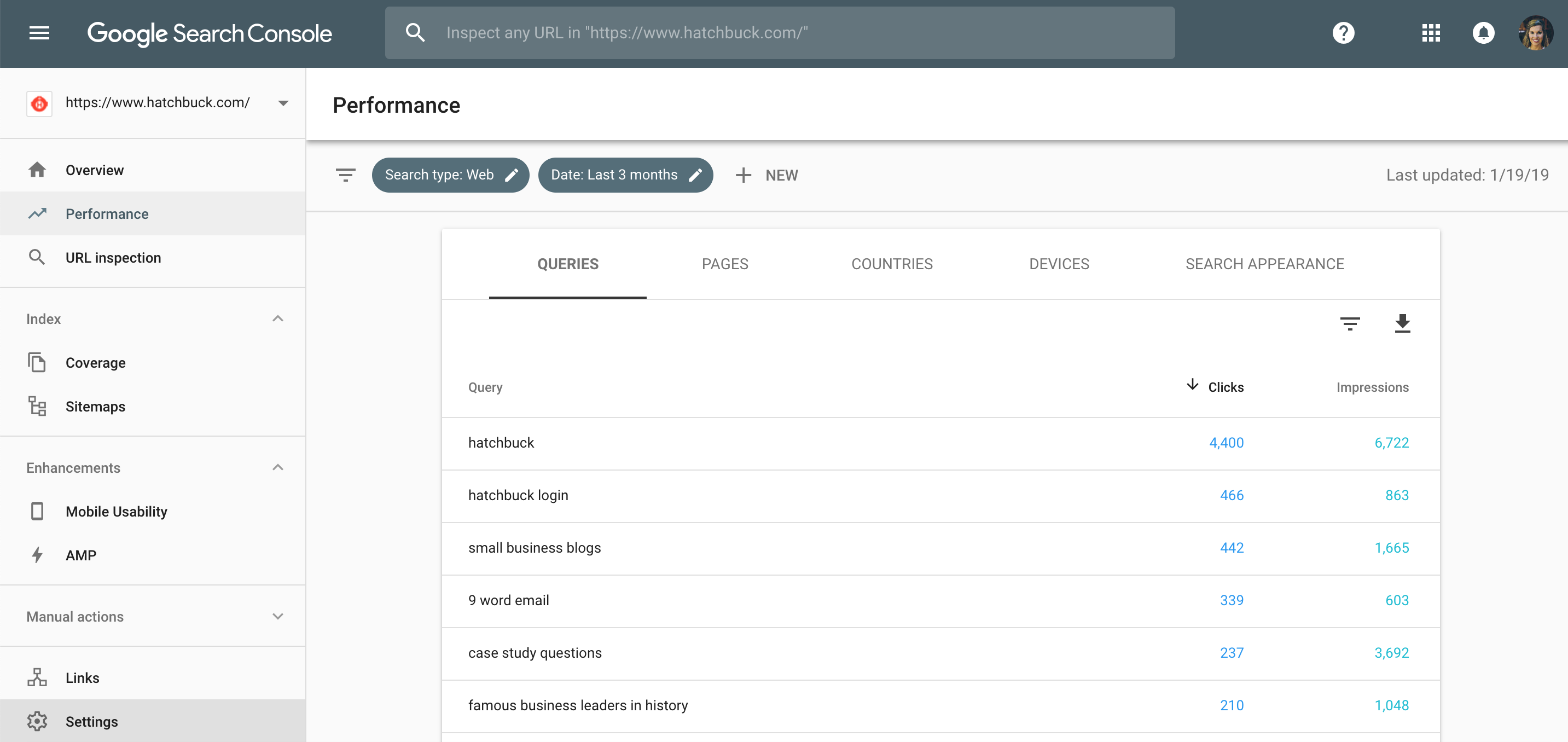Click the Sitemaps tree icon
The height and width of the screenshot is (742, 1568).
tap(37, 406)
